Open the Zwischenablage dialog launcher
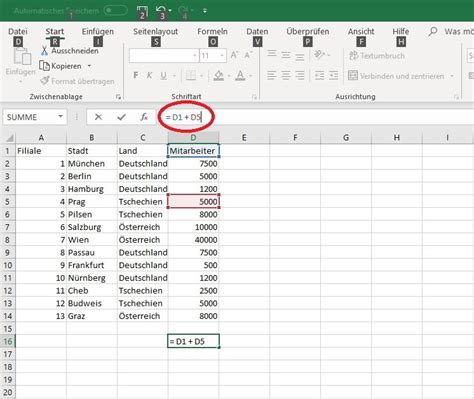 pos(118,97)
